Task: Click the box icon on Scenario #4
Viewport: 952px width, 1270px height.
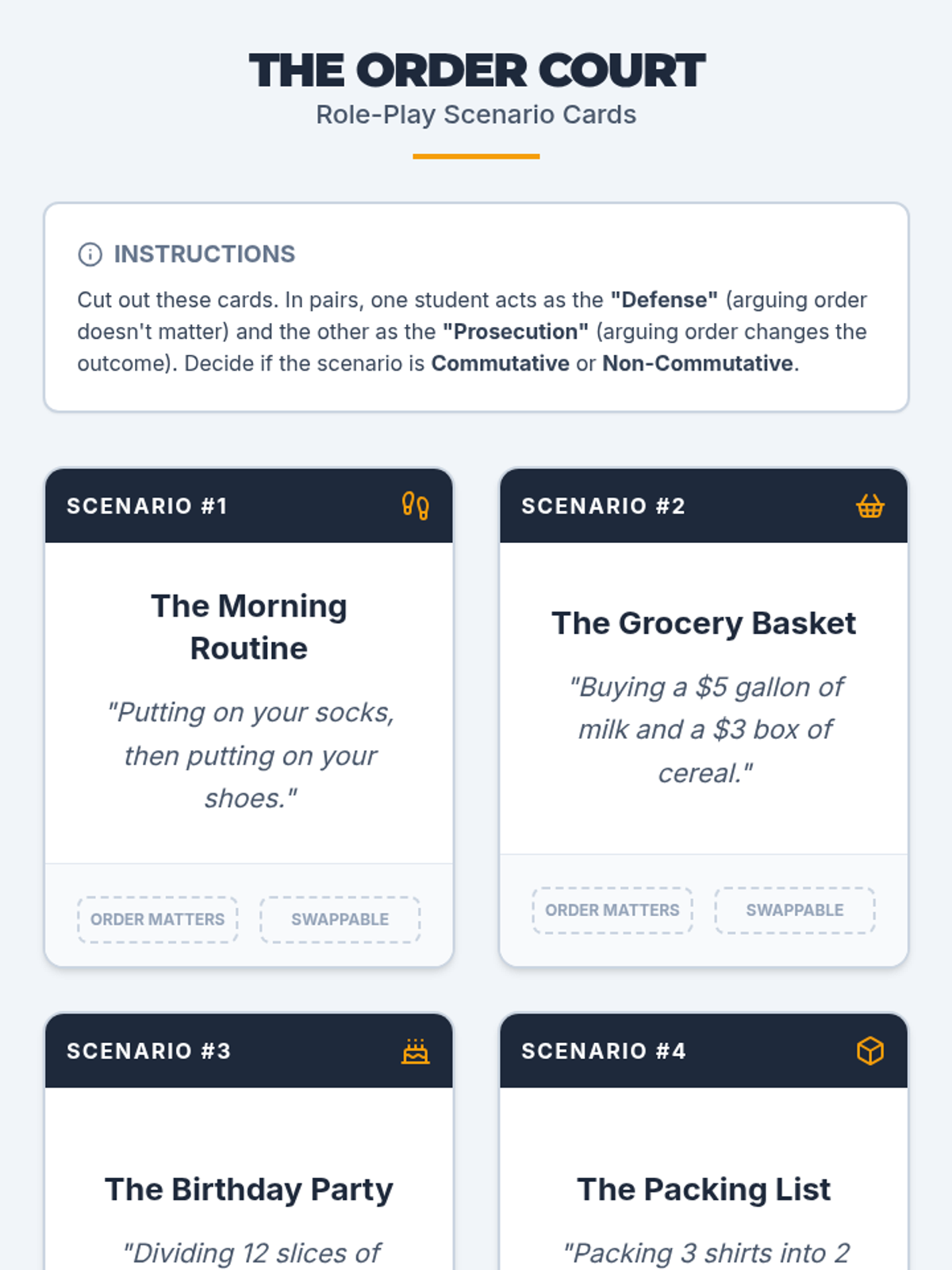Action: (869, 1051)
